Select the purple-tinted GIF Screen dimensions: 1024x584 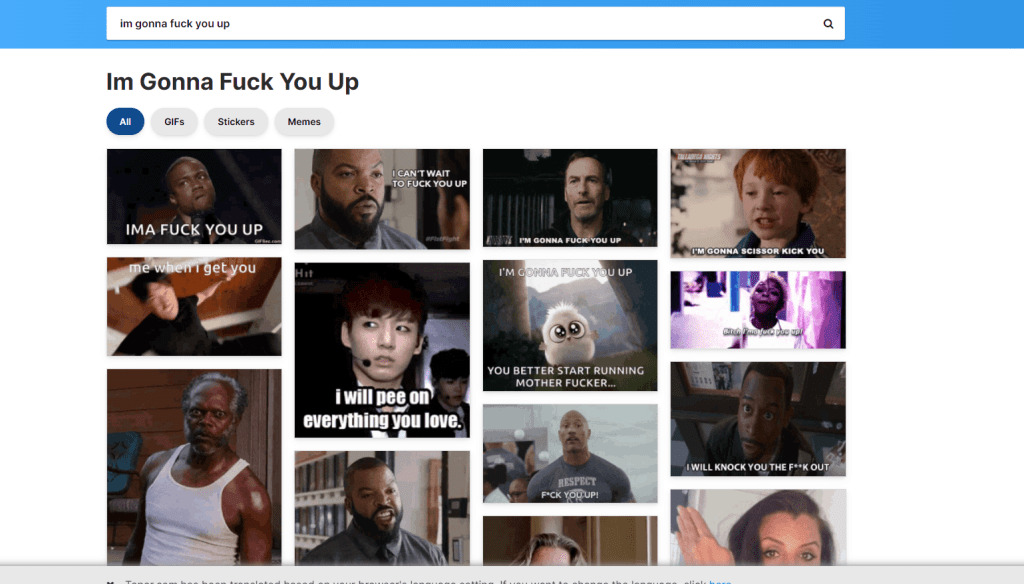pyautogui.click(x=758, y=310)
